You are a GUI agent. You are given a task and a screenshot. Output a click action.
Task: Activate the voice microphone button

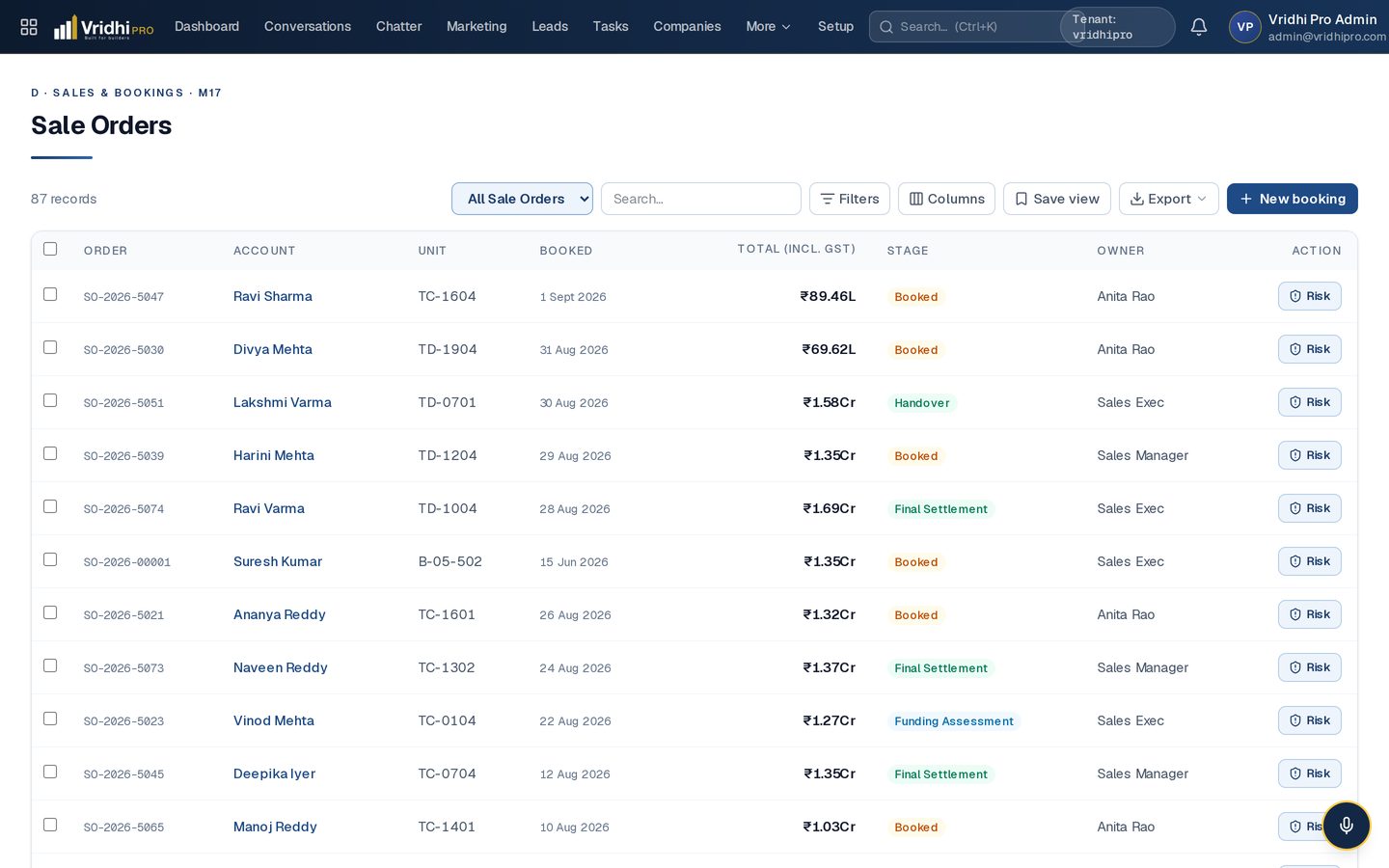coord(1347,826)
